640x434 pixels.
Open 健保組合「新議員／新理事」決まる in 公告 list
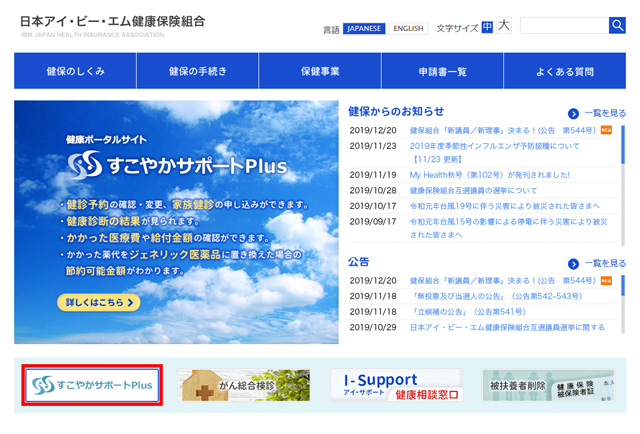pos(502,281)
